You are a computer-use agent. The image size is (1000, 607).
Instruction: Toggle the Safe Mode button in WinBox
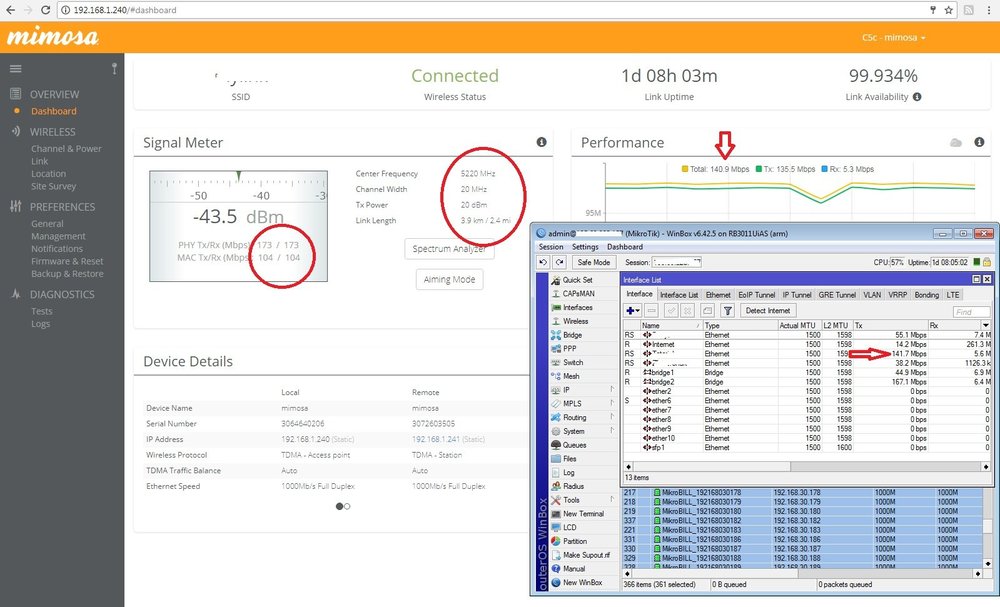tap(593, 262)
